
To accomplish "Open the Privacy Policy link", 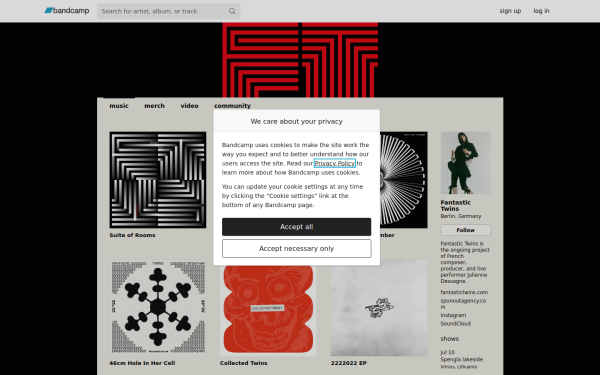I will [x=335, y=163].
